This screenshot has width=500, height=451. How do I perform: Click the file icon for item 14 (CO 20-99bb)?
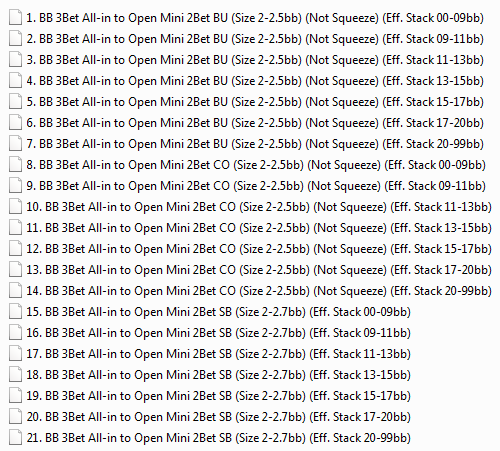(x=15, y=291)
